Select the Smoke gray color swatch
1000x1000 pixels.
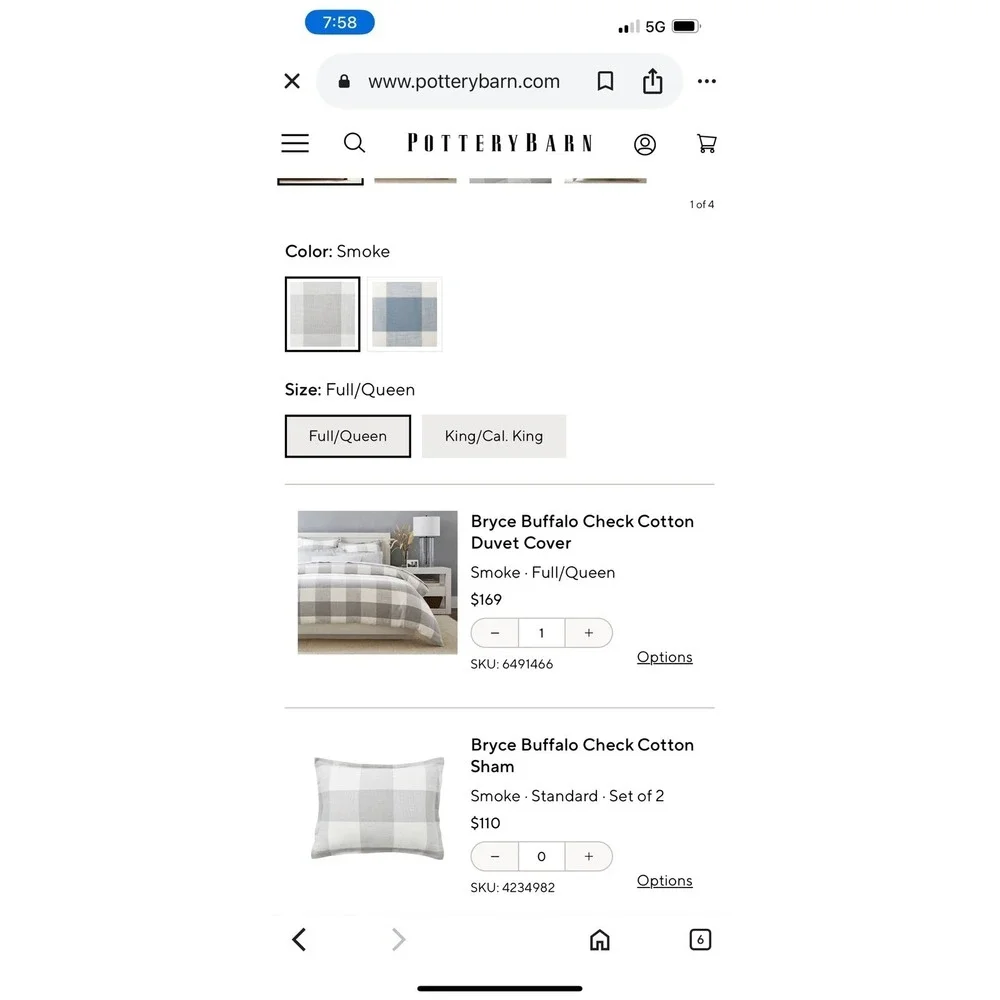[323, 314]
